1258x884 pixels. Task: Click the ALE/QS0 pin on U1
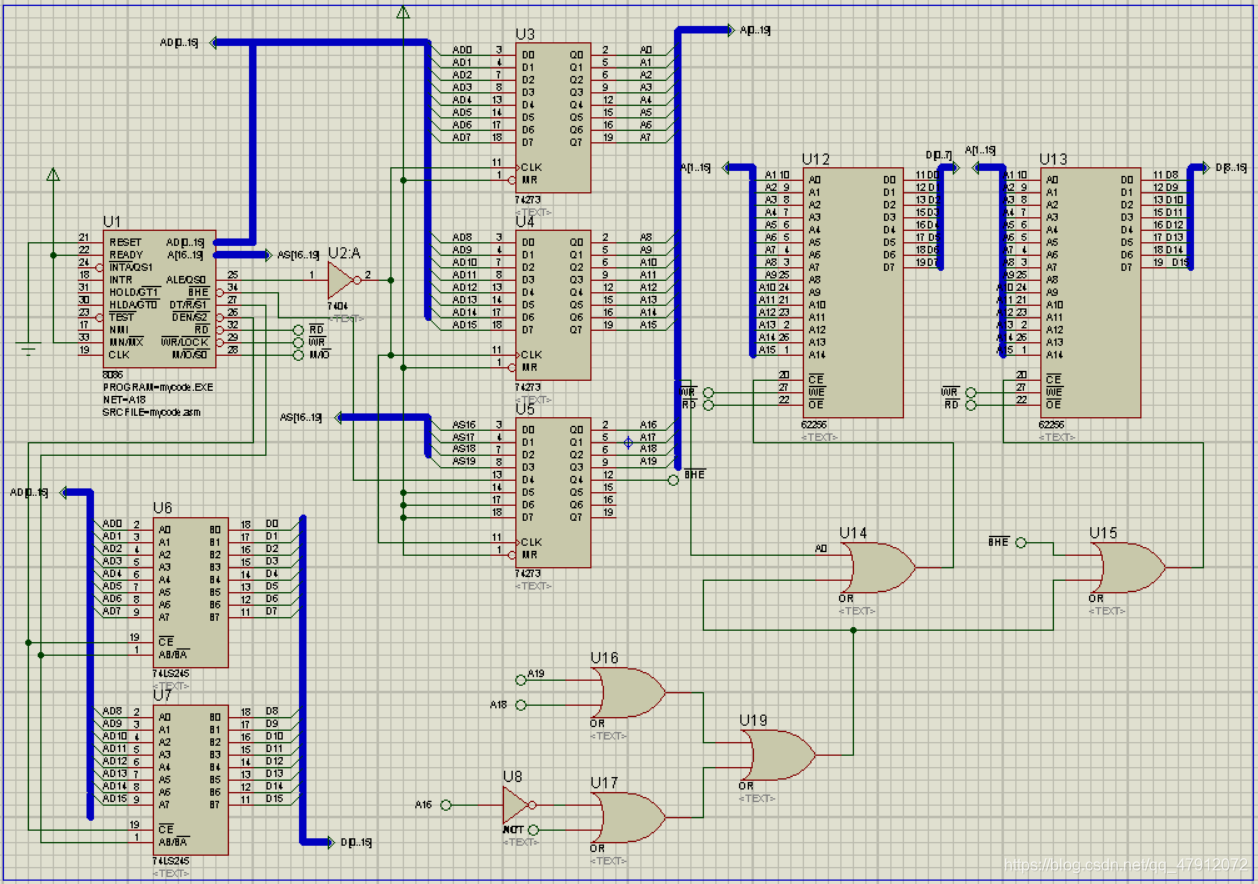[187, 279]
